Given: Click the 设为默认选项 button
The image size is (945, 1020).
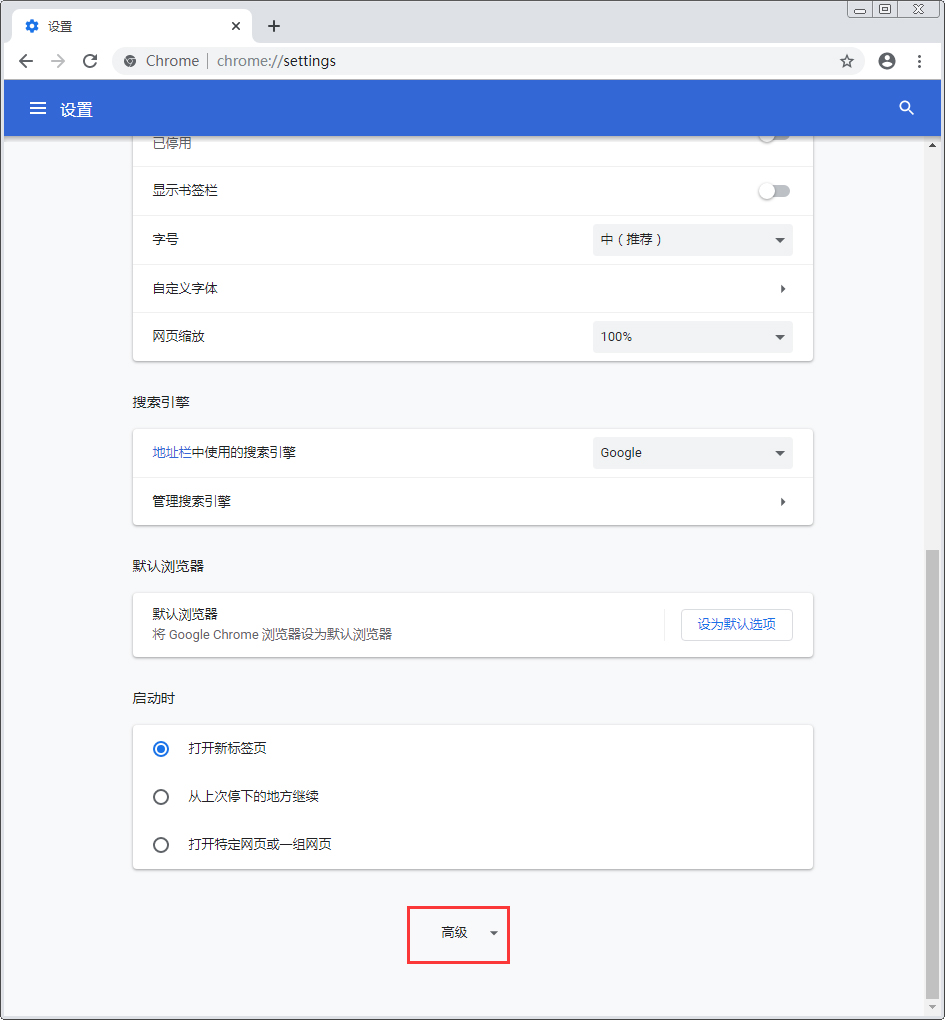Looking at the screenshot, I should click(x=736, y=624).
